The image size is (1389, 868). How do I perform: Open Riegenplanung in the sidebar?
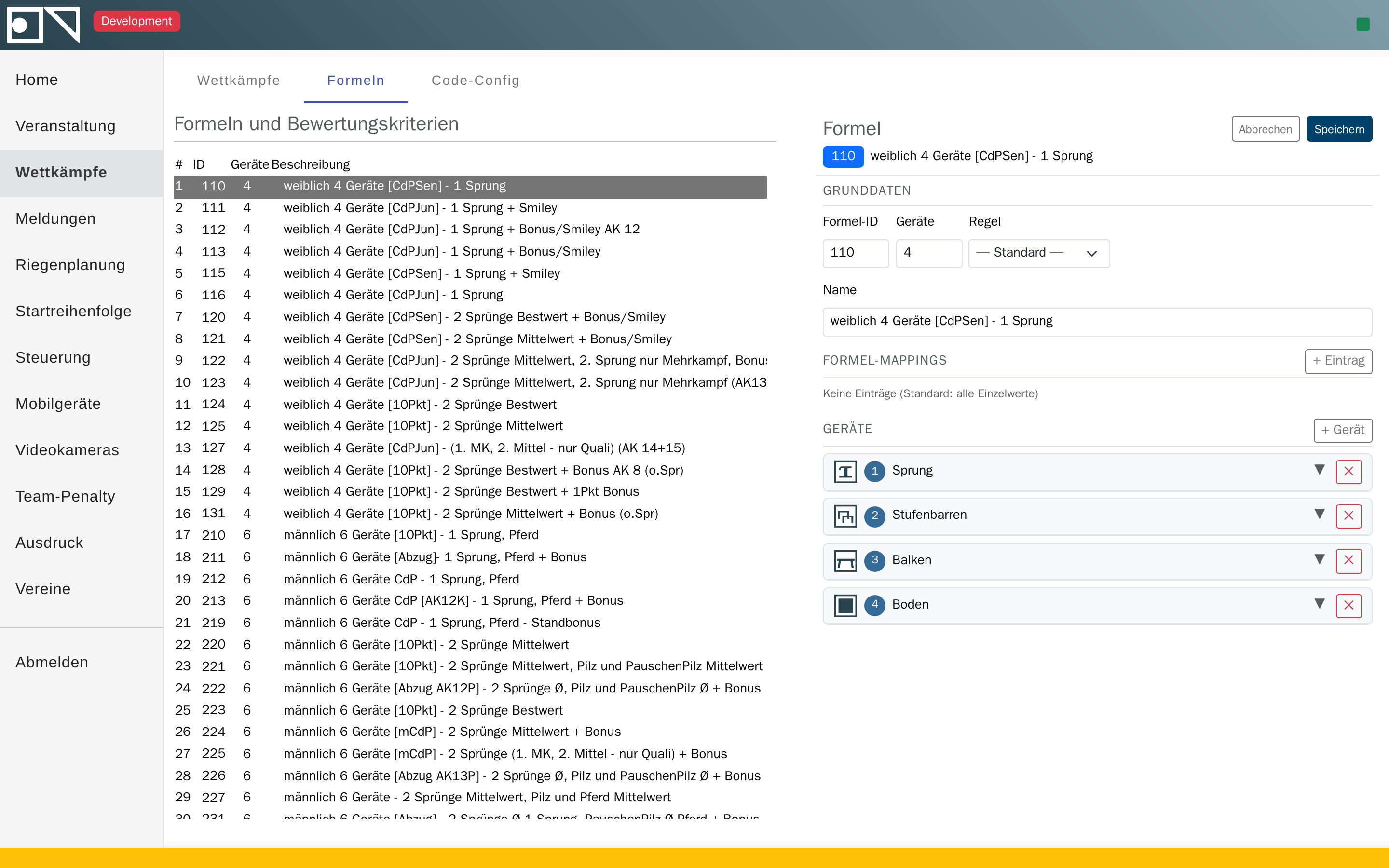coord(82,265)
